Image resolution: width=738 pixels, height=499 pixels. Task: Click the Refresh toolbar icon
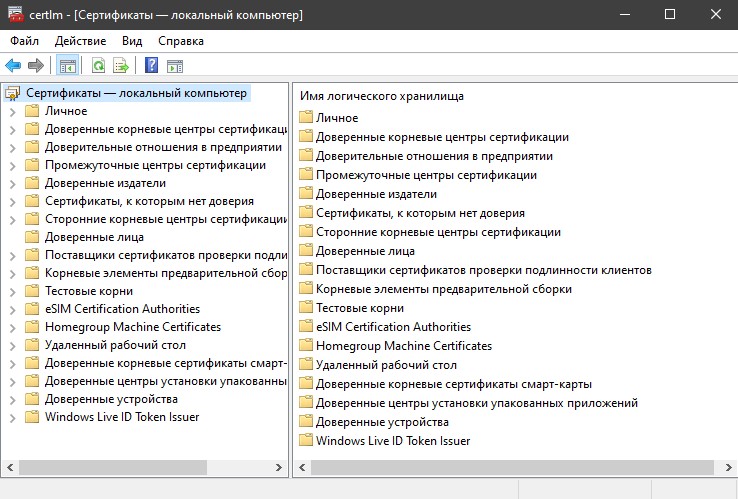coord(98,65)
